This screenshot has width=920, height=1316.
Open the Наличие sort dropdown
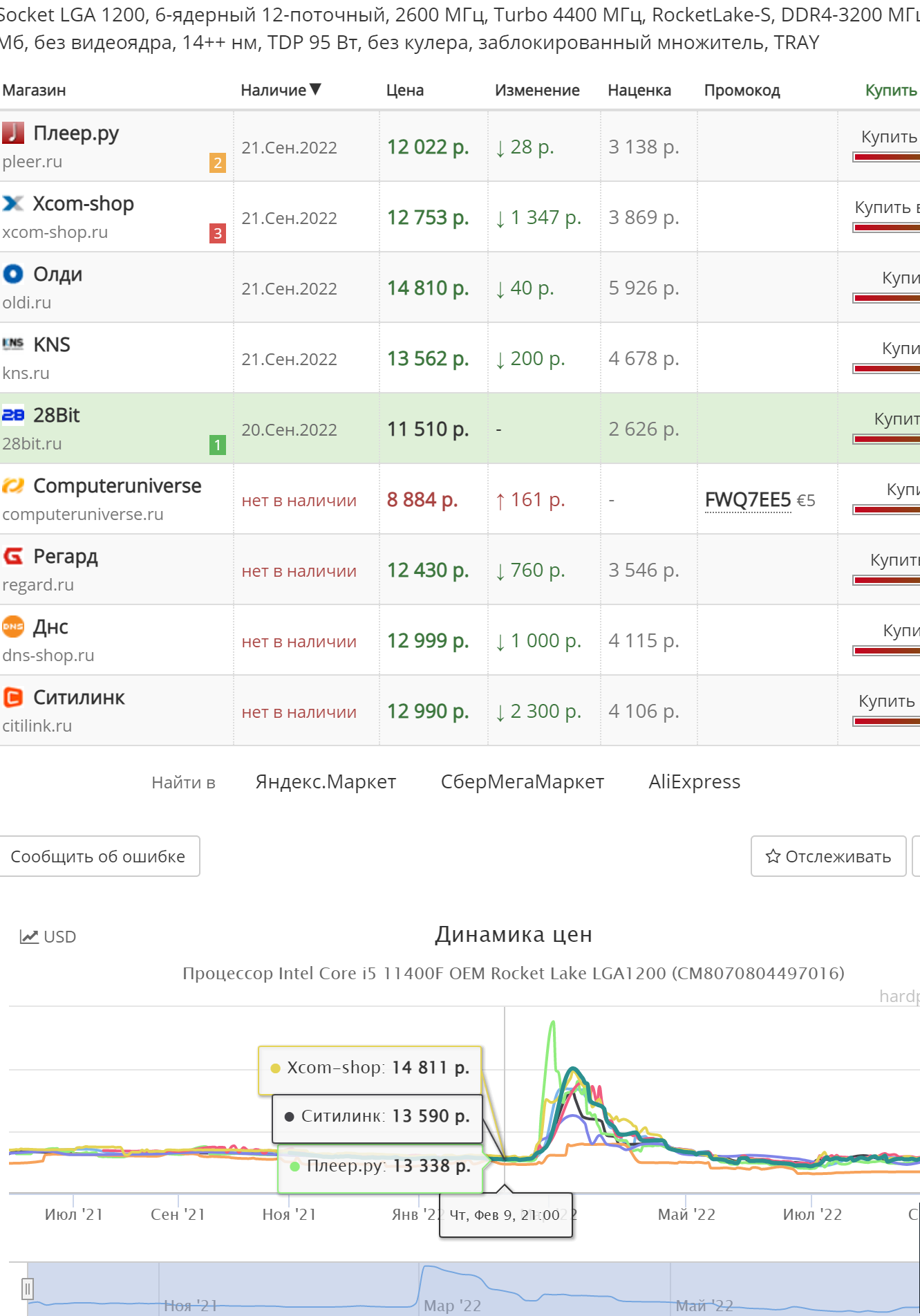(x=279, y=90)
